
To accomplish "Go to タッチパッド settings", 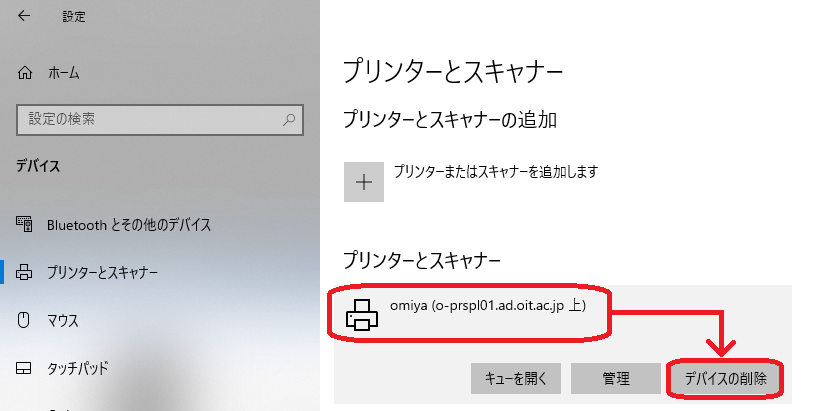I will tap(77, 367).
